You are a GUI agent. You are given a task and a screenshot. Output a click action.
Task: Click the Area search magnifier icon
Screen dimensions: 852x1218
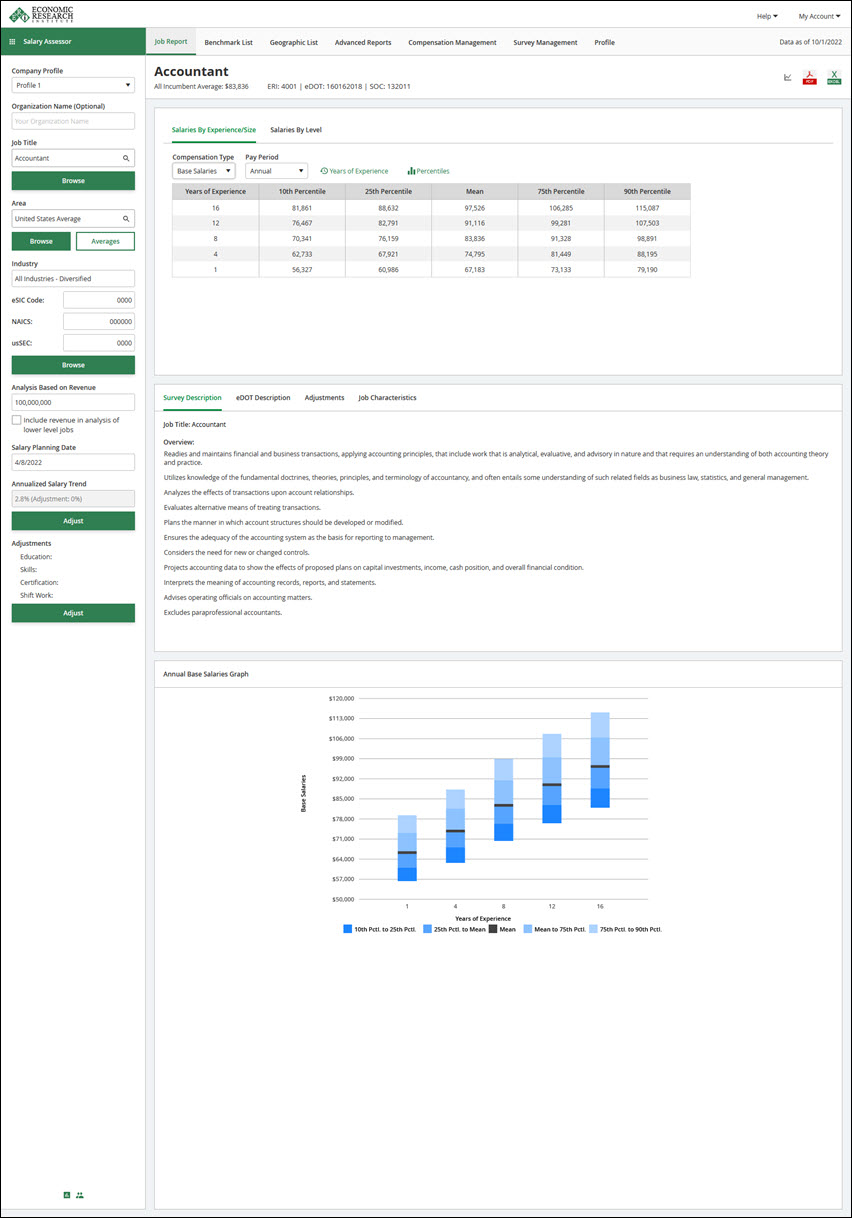tap(126, 218)
